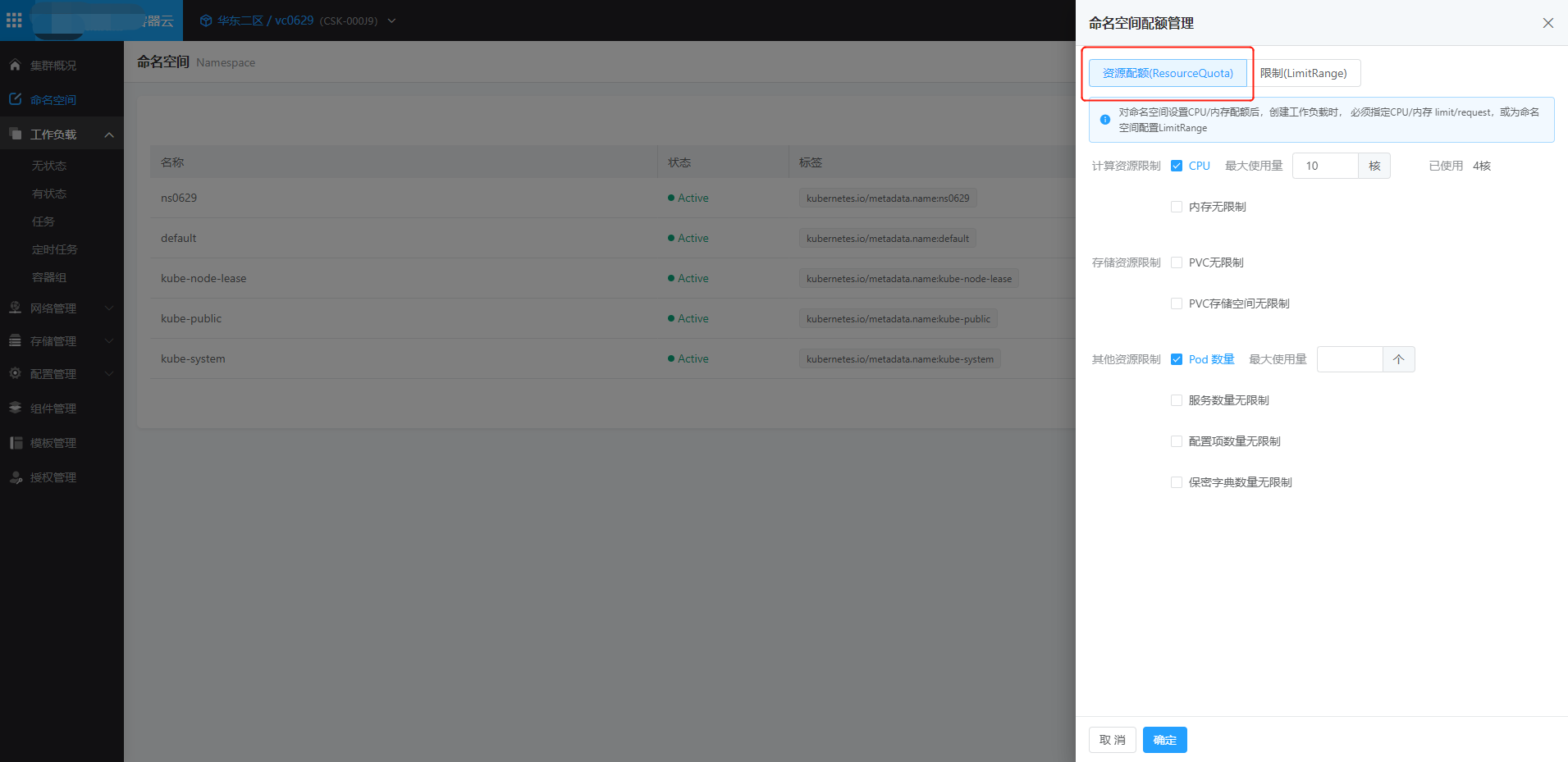Click the kubernetes.io/metadata.name:default label tag
This screenshot has width=1568, height=762.
pyautogui.click(x=888, y=238)
